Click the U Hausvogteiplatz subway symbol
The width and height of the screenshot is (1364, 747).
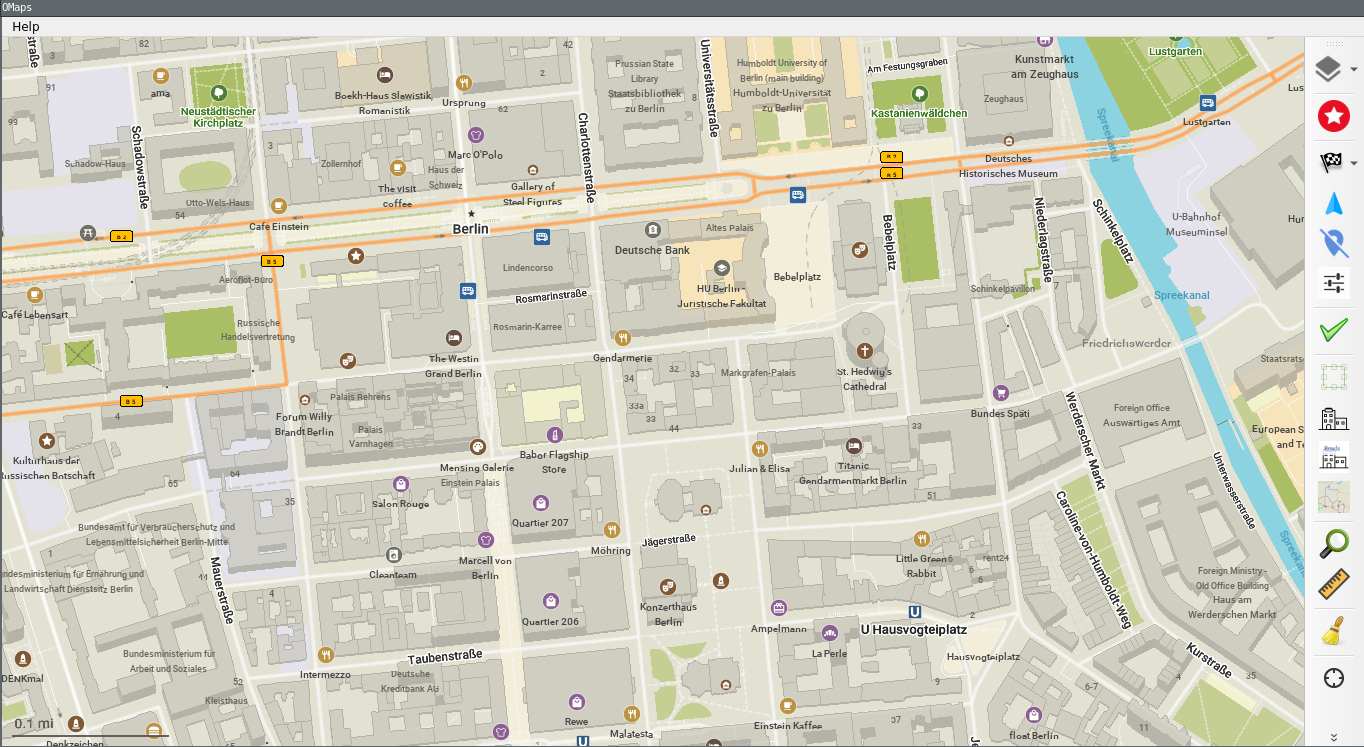pos(915,612)
